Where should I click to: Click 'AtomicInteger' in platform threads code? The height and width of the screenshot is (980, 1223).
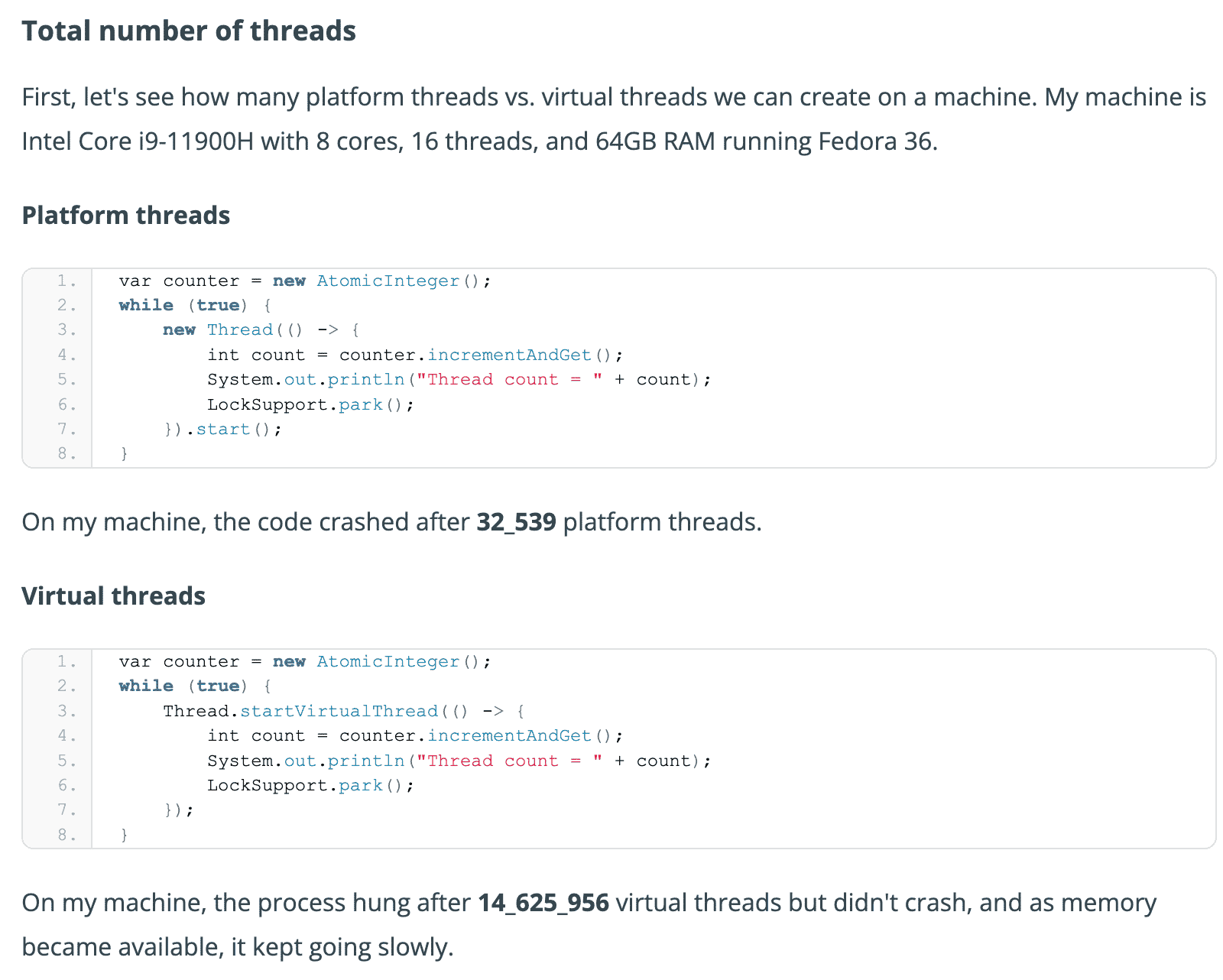tap(388, 281)
